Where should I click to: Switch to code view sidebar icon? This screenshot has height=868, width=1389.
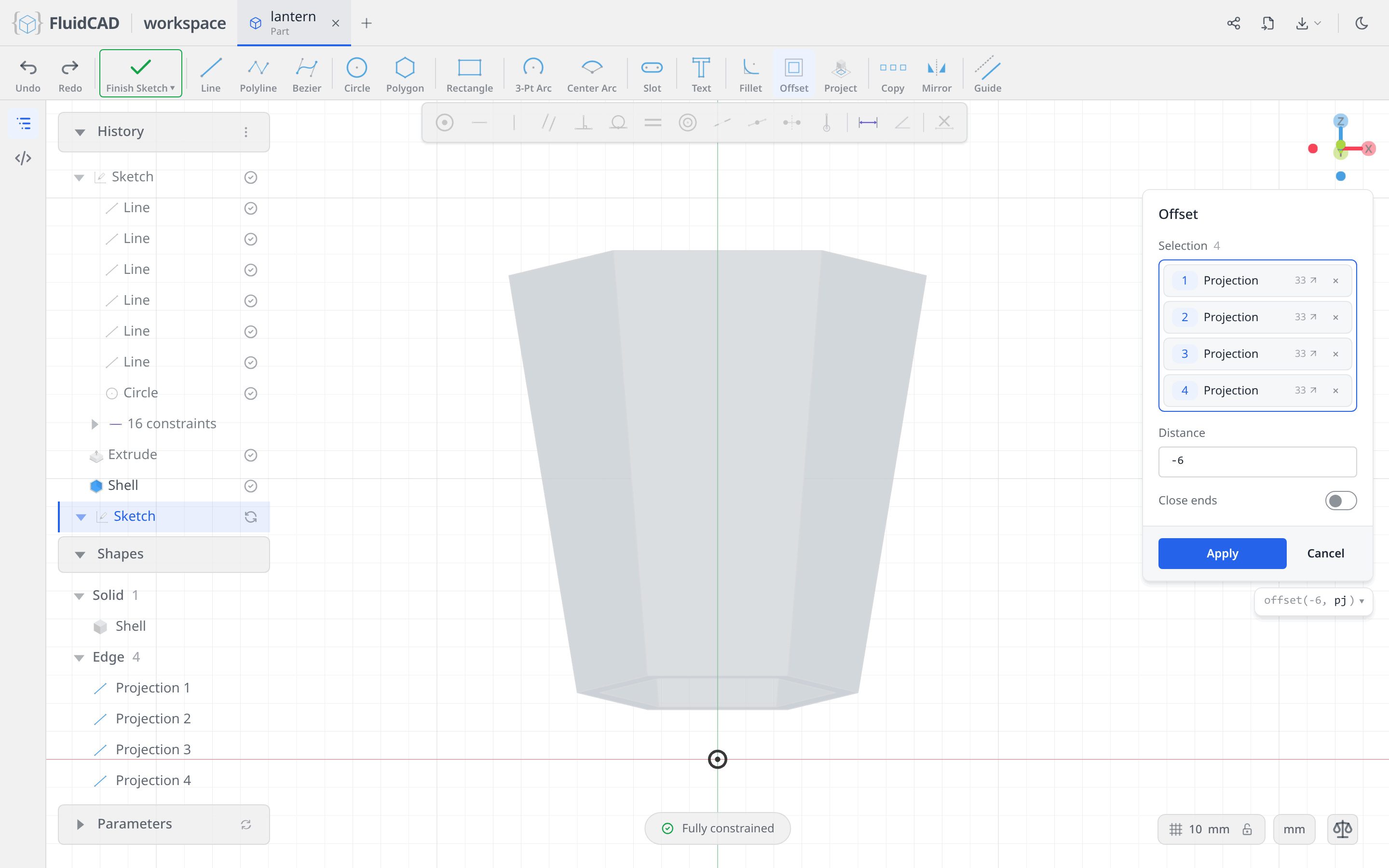point(24,158)
